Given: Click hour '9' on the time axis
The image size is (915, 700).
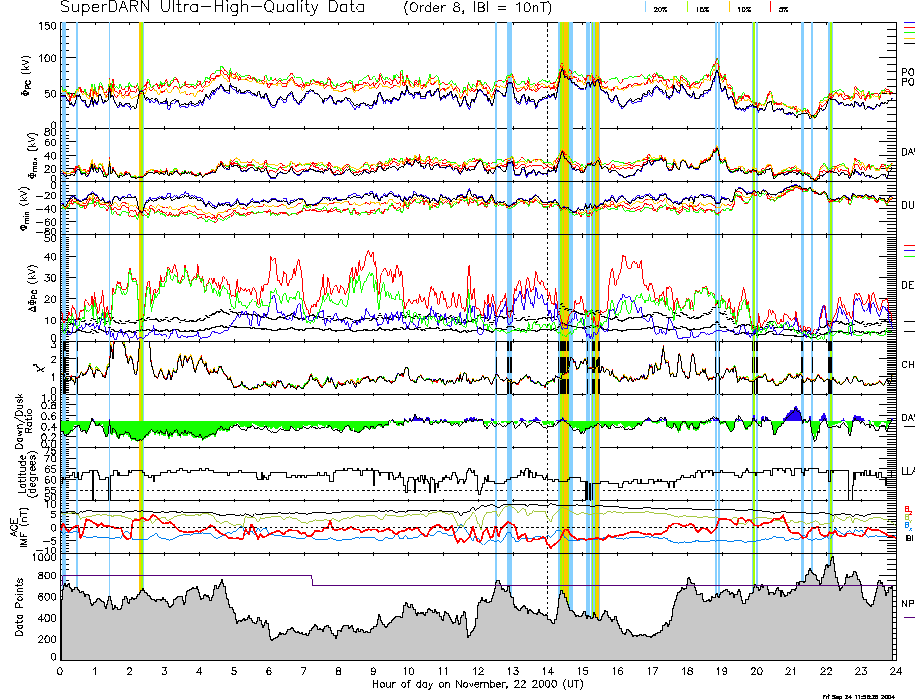Looking at the screenshot, I should (x=373, y=671).
